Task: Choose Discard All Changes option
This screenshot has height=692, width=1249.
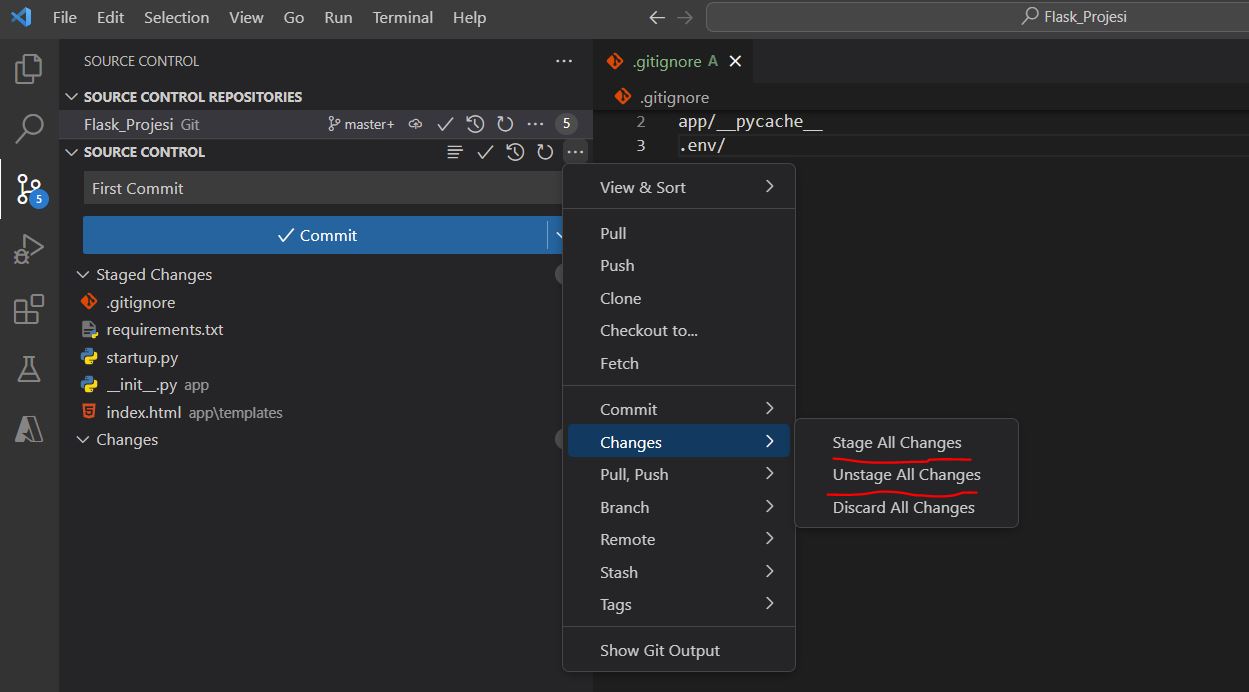Action: (x=903, y=508)
